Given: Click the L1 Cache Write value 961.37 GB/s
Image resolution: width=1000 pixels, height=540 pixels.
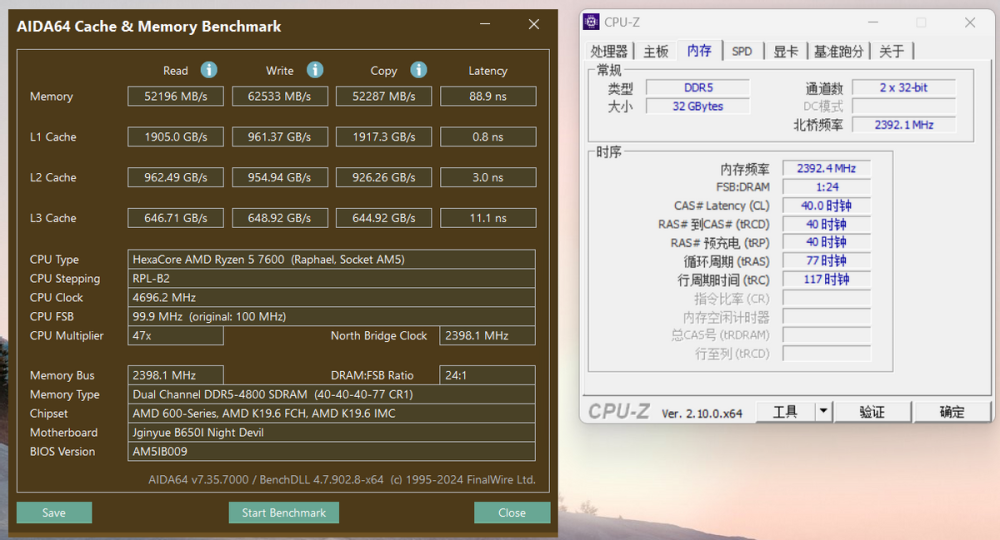Looking at the screenshot, I should 280,136.
